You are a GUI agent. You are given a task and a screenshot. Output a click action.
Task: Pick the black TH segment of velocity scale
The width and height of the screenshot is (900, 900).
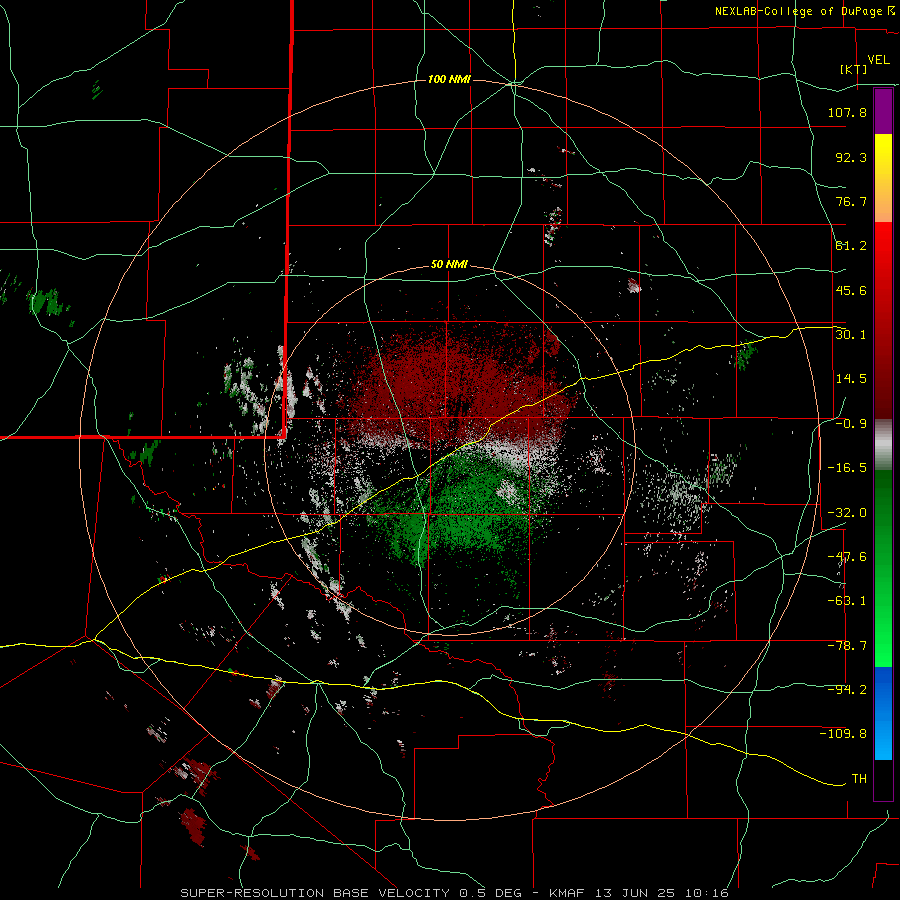click(x=883, y=779)
